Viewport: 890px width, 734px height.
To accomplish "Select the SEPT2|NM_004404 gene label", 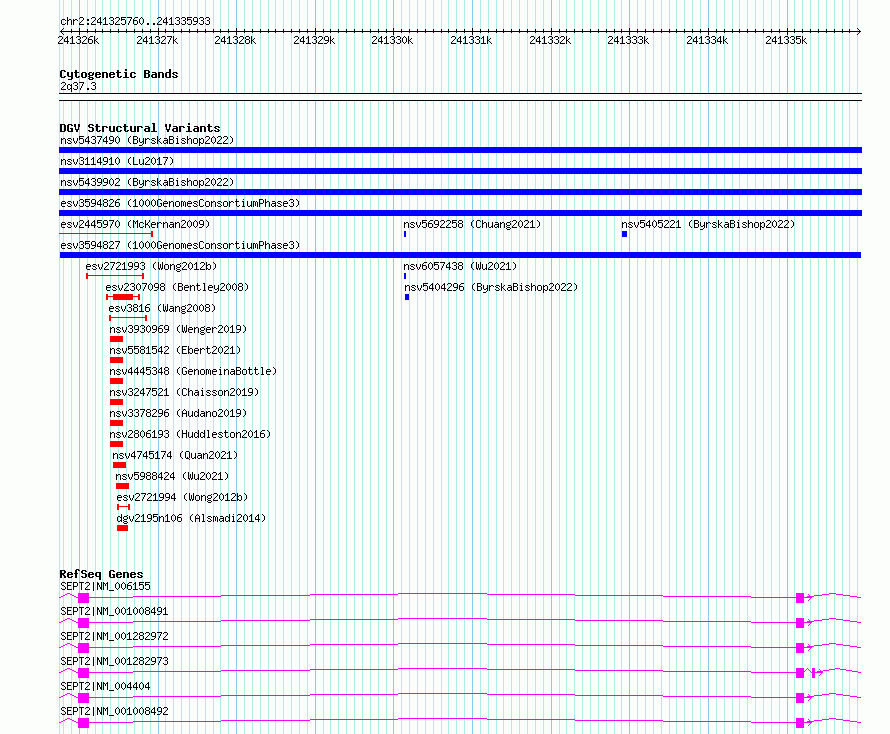I will point(105,686).
